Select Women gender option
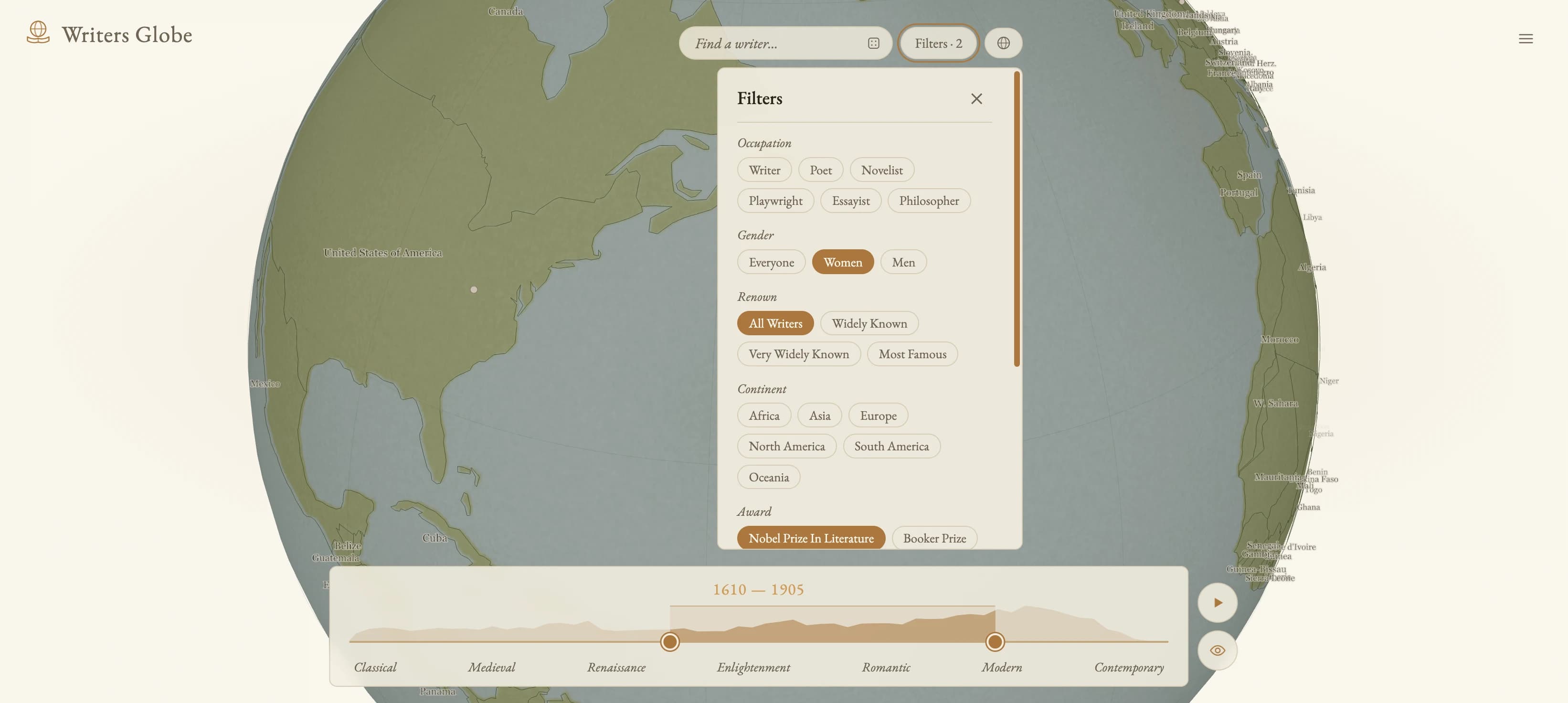 click(x=842, y=262)
